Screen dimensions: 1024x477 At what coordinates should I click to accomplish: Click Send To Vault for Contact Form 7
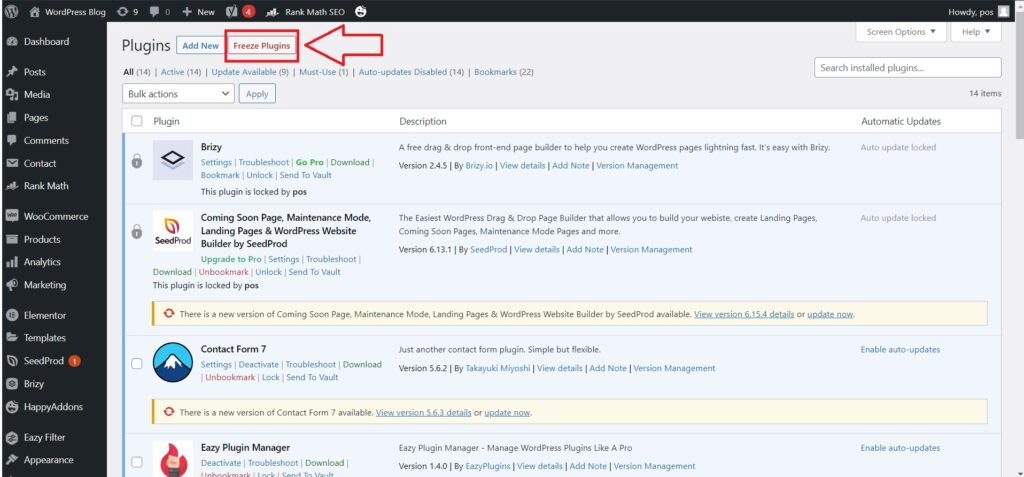pos(312,378)
